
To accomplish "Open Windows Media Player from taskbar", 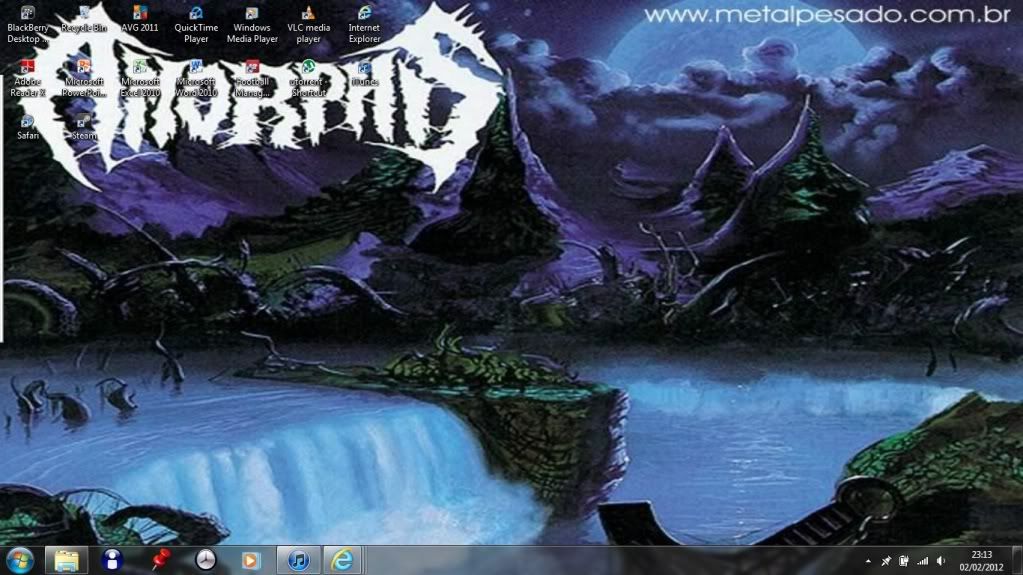I will click(250, 561).
